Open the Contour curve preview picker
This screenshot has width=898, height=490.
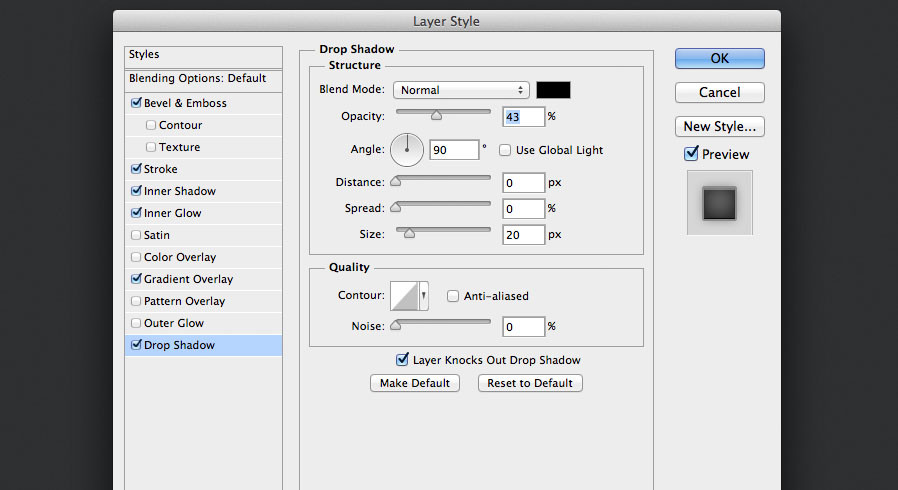coord(404,296)
